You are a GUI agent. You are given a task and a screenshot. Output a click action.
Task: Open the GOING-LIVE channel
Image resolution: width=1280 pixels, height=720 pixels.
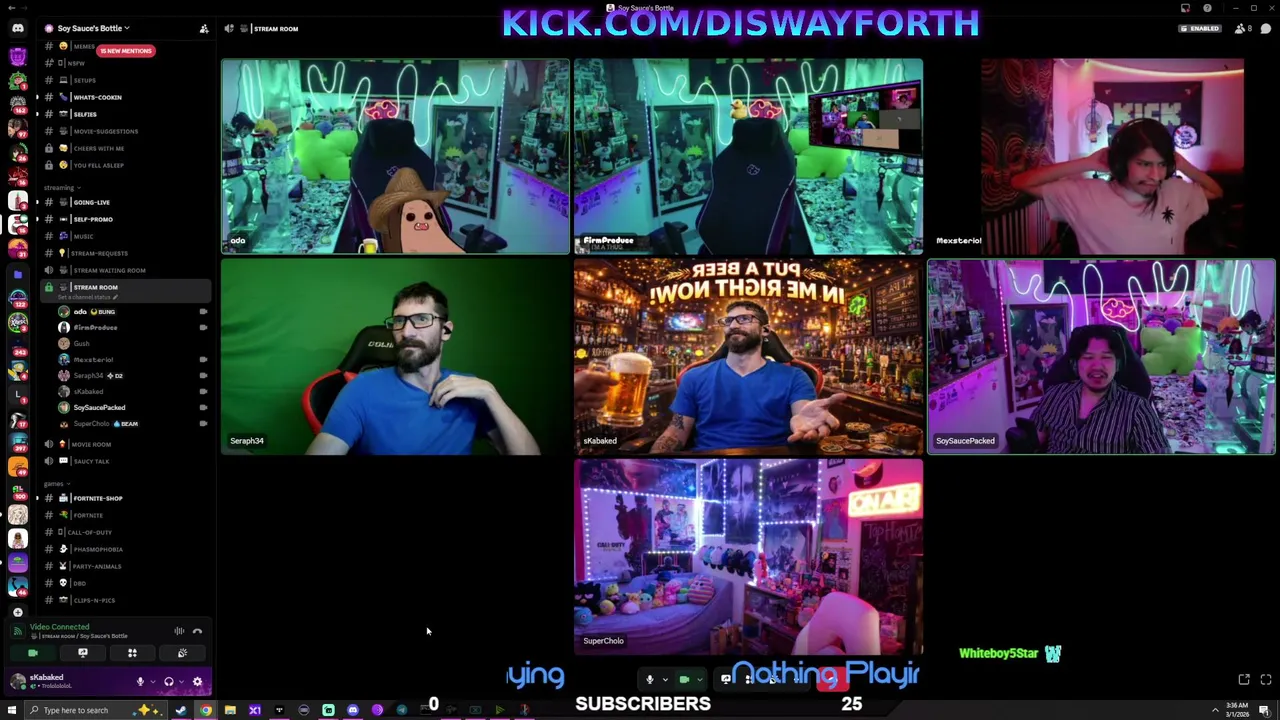(125, 202)
